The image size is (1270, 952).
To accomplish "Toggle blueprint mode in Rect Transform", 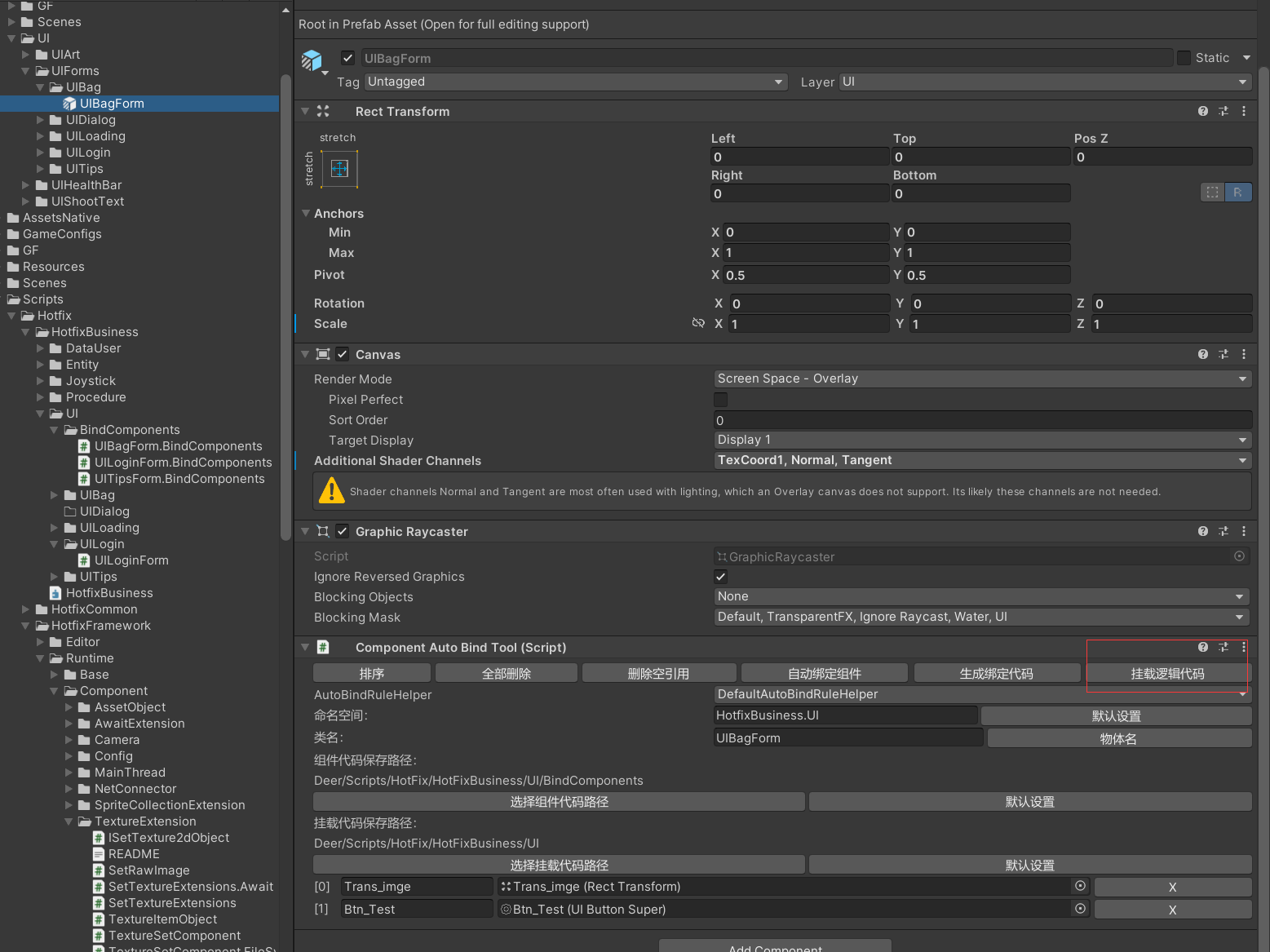I will tap(1213, 193).
